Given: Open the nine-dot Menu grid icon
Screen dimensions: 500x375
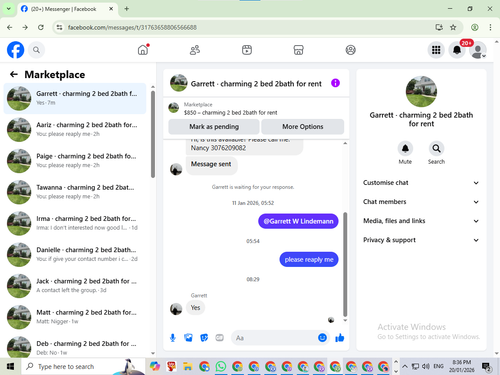Looking at the screenshot, I should point(436,50).
